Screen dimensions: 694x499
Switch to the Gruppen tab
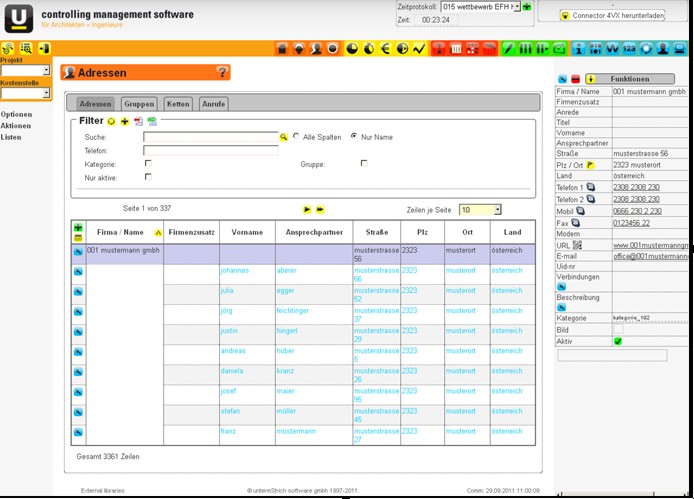pyautogui.click(x=139, y=104)
